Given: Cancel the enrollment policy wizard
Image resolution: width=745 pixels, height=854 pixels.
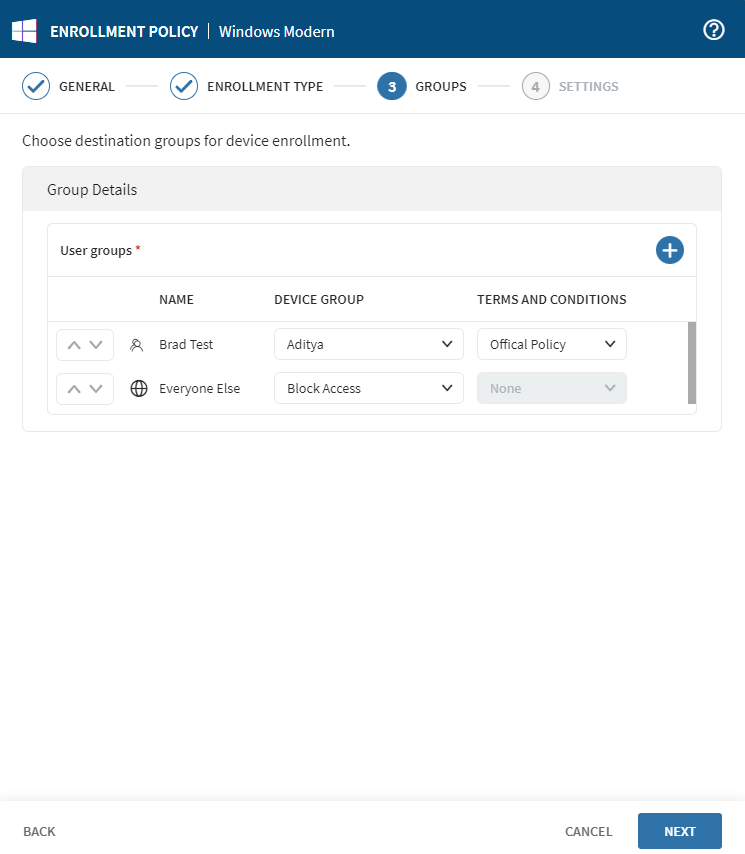Looking at the screenshot, I should [588, 832].
